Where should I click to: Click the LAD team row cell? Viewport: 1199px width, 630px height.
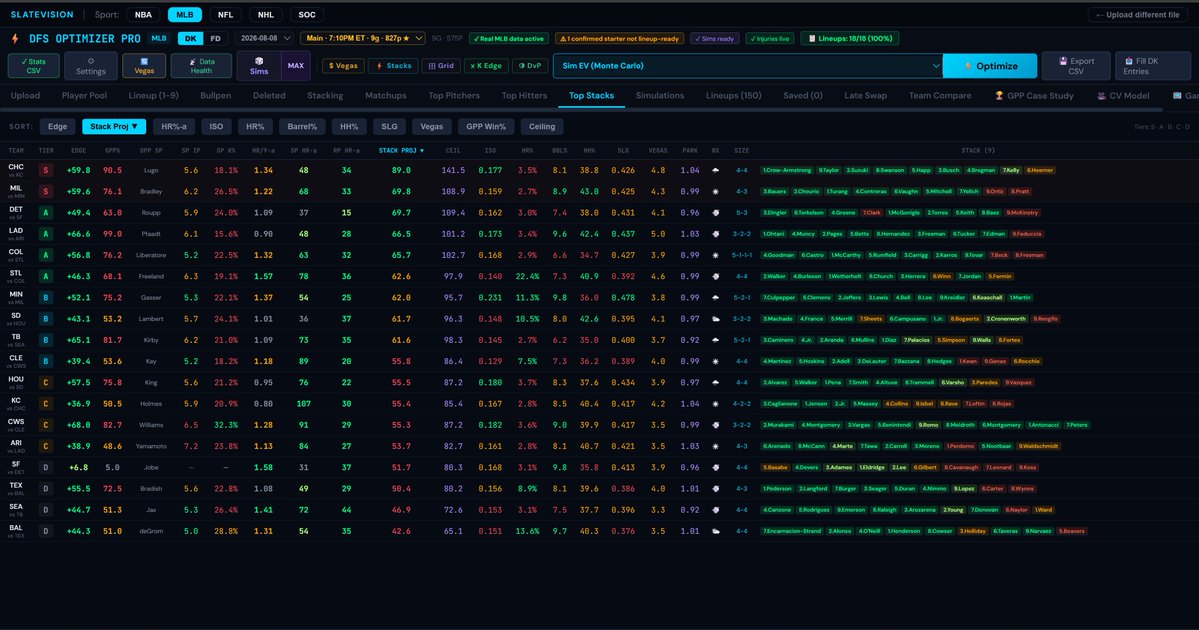[15, 233]
